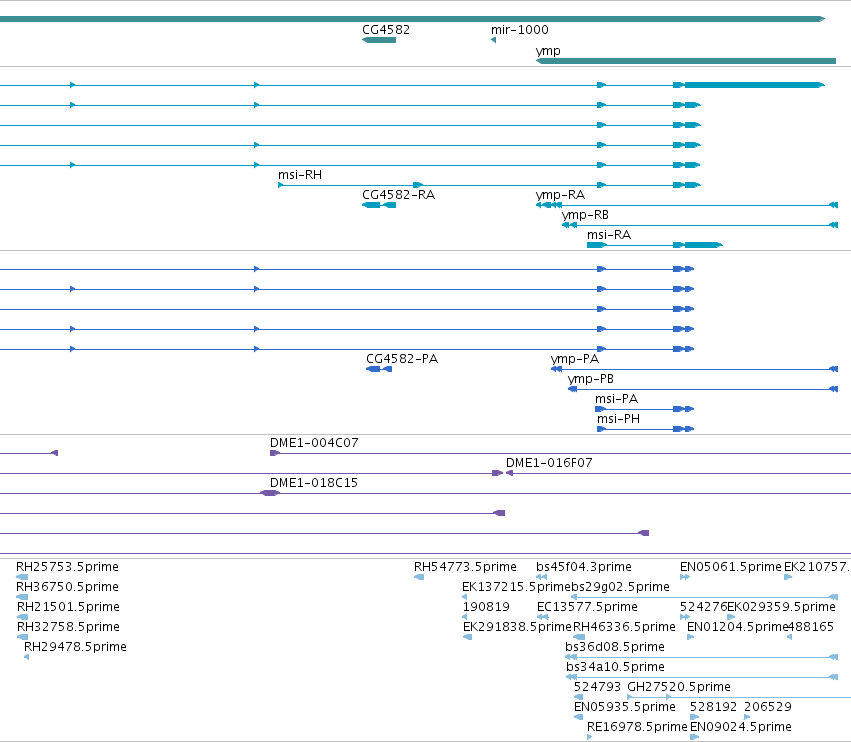Select EST RH36750.5prime

(x=67, y=587)
